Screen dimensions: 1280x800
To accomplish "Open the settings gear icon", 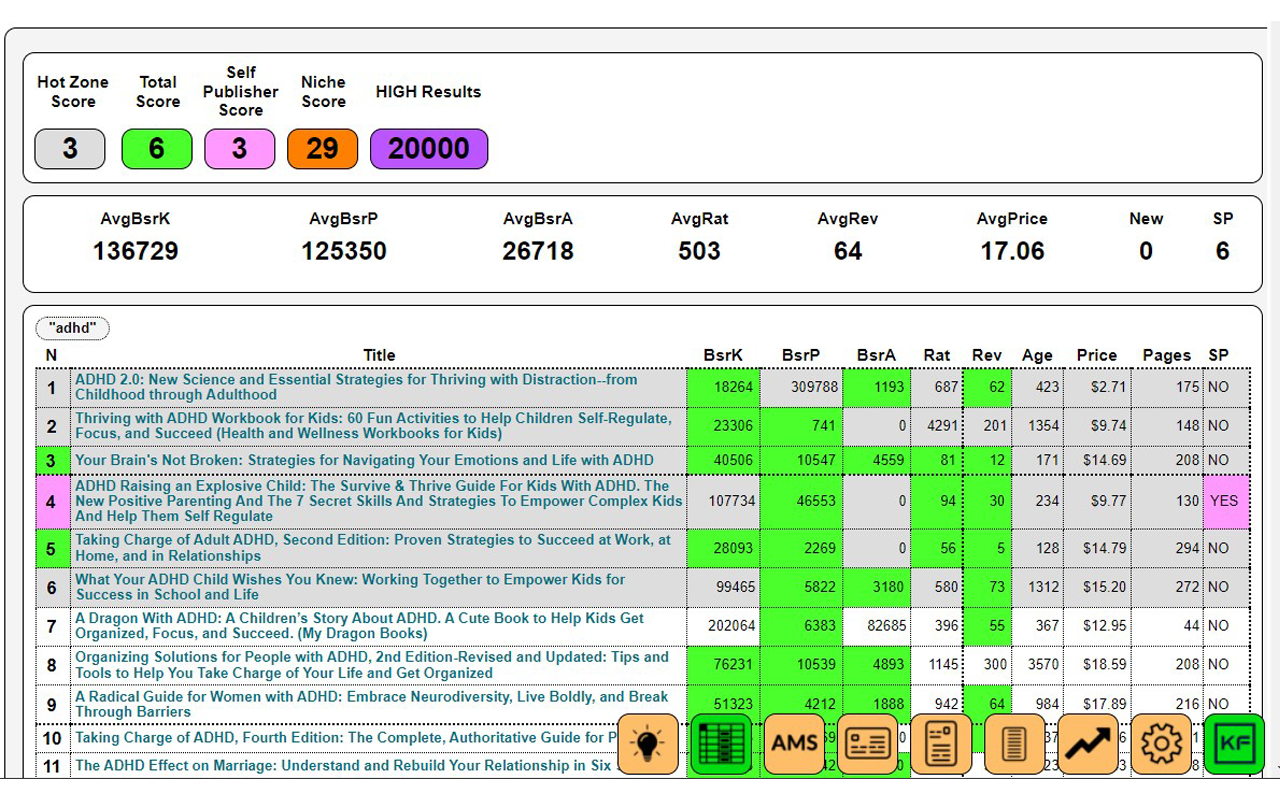I will pyautogui.click(x=1161, y=743).
